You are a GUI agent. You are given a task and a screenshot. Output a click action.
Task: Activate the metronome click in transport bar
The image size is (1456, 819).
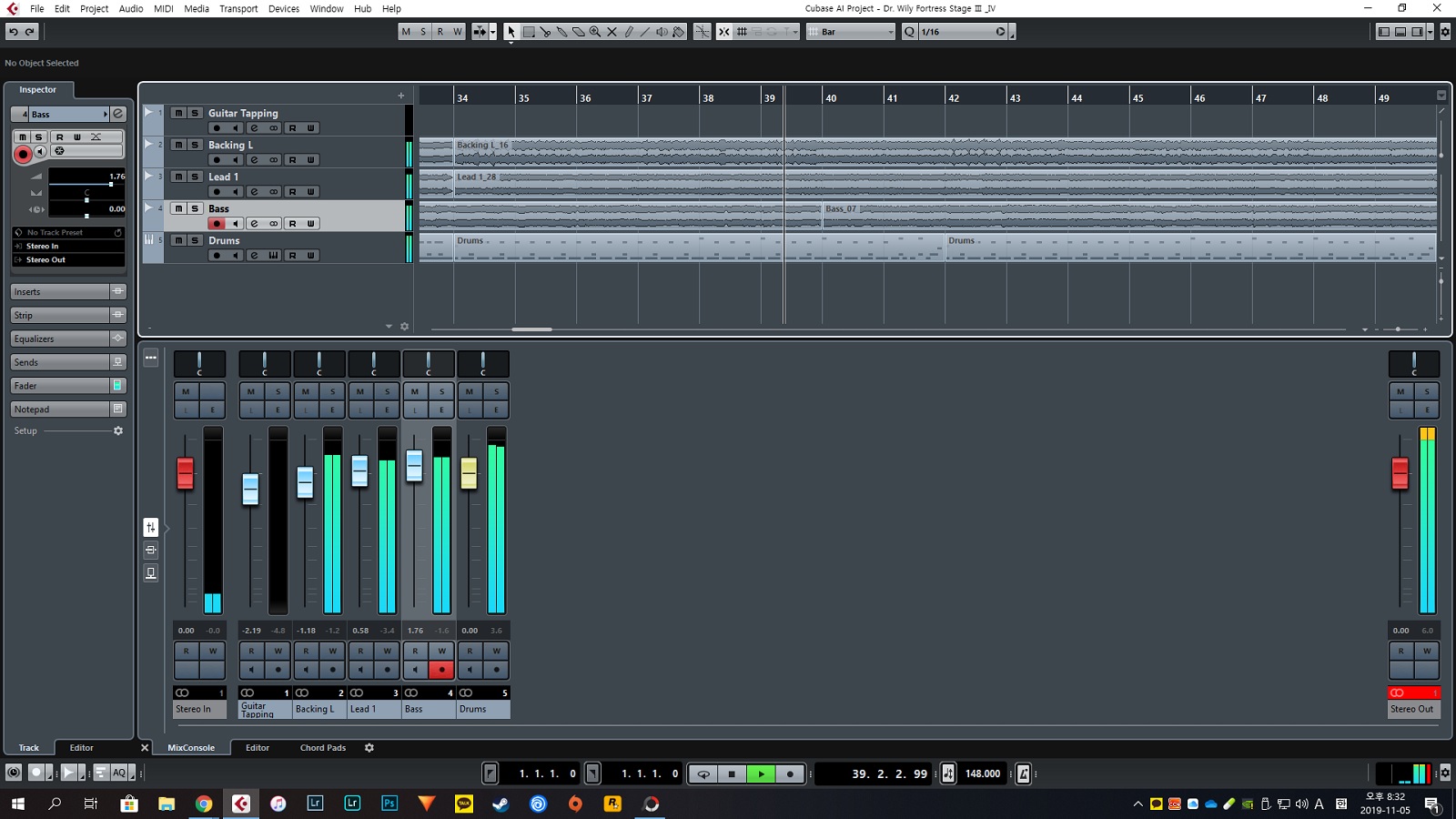[1023, 773]
